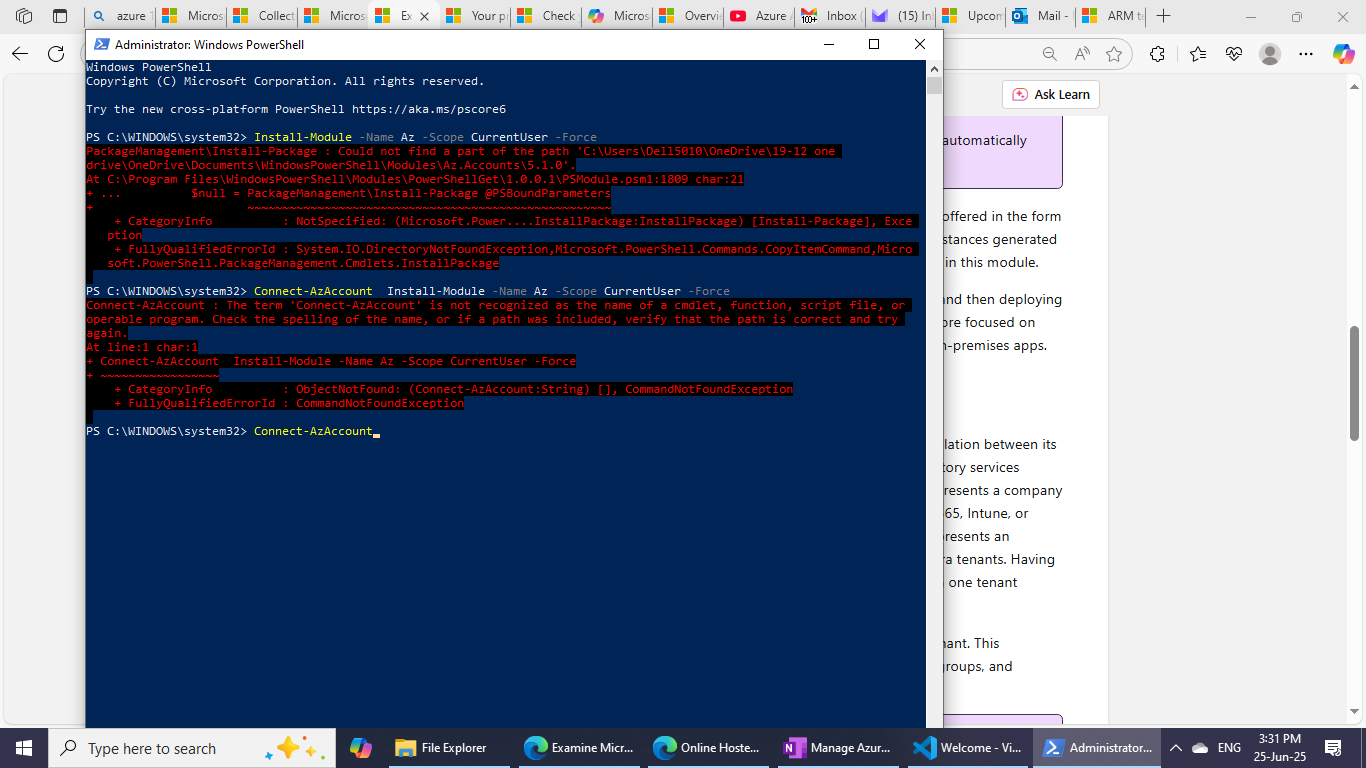Click the Ask Learn button
This screenshot has height=768, width=1366.
(x=1051, y=94)
